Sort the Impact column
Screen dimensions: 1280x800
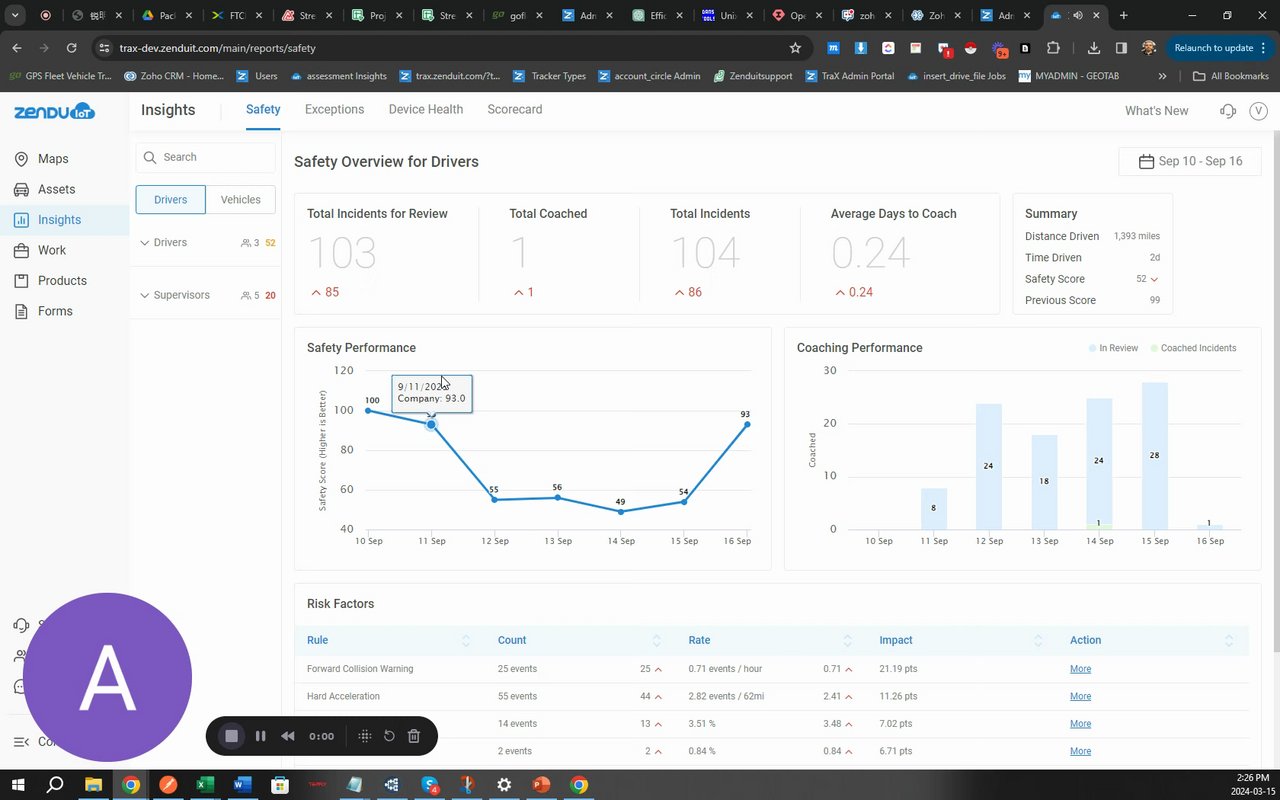[x=1038, y=641]
